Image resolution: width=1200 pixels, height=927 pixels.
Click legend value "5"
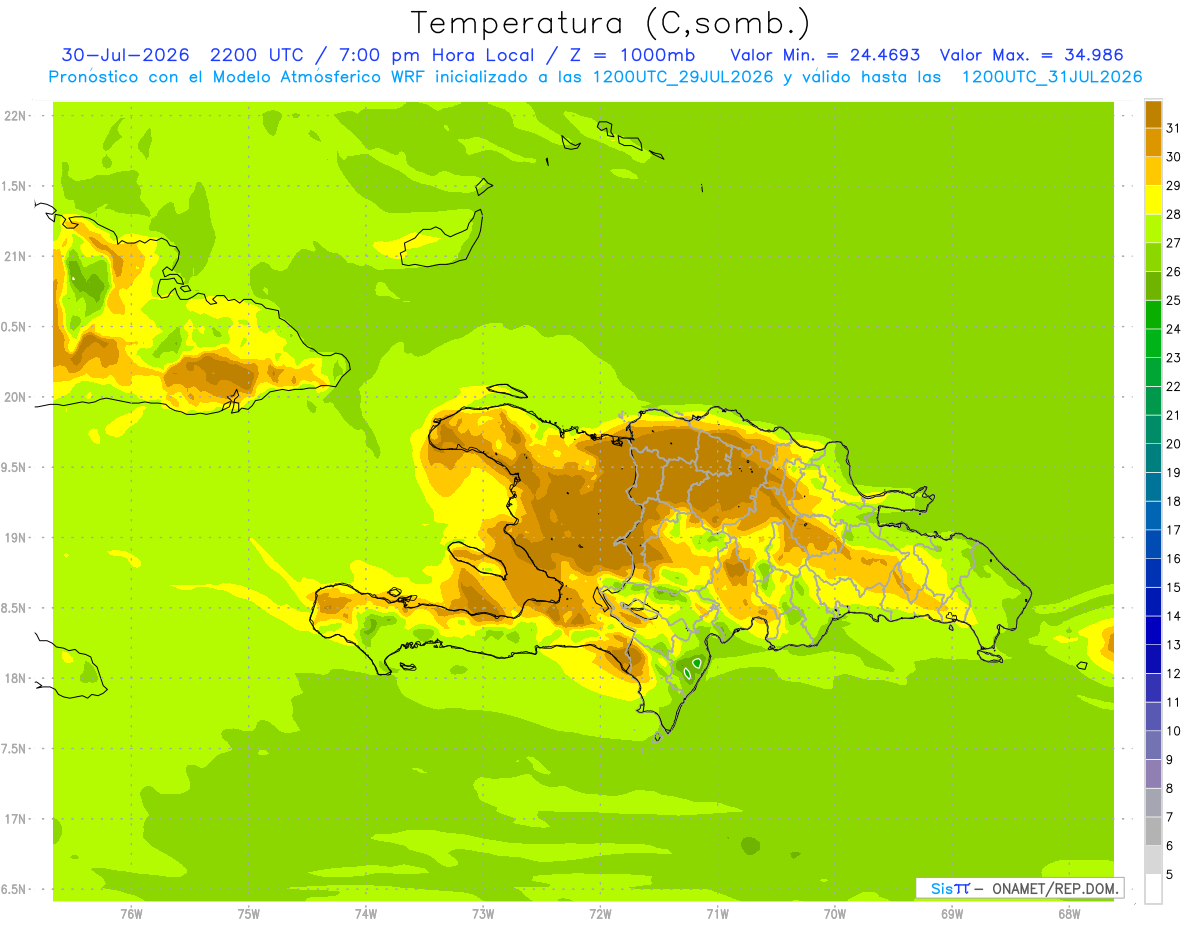point(1170,874)
